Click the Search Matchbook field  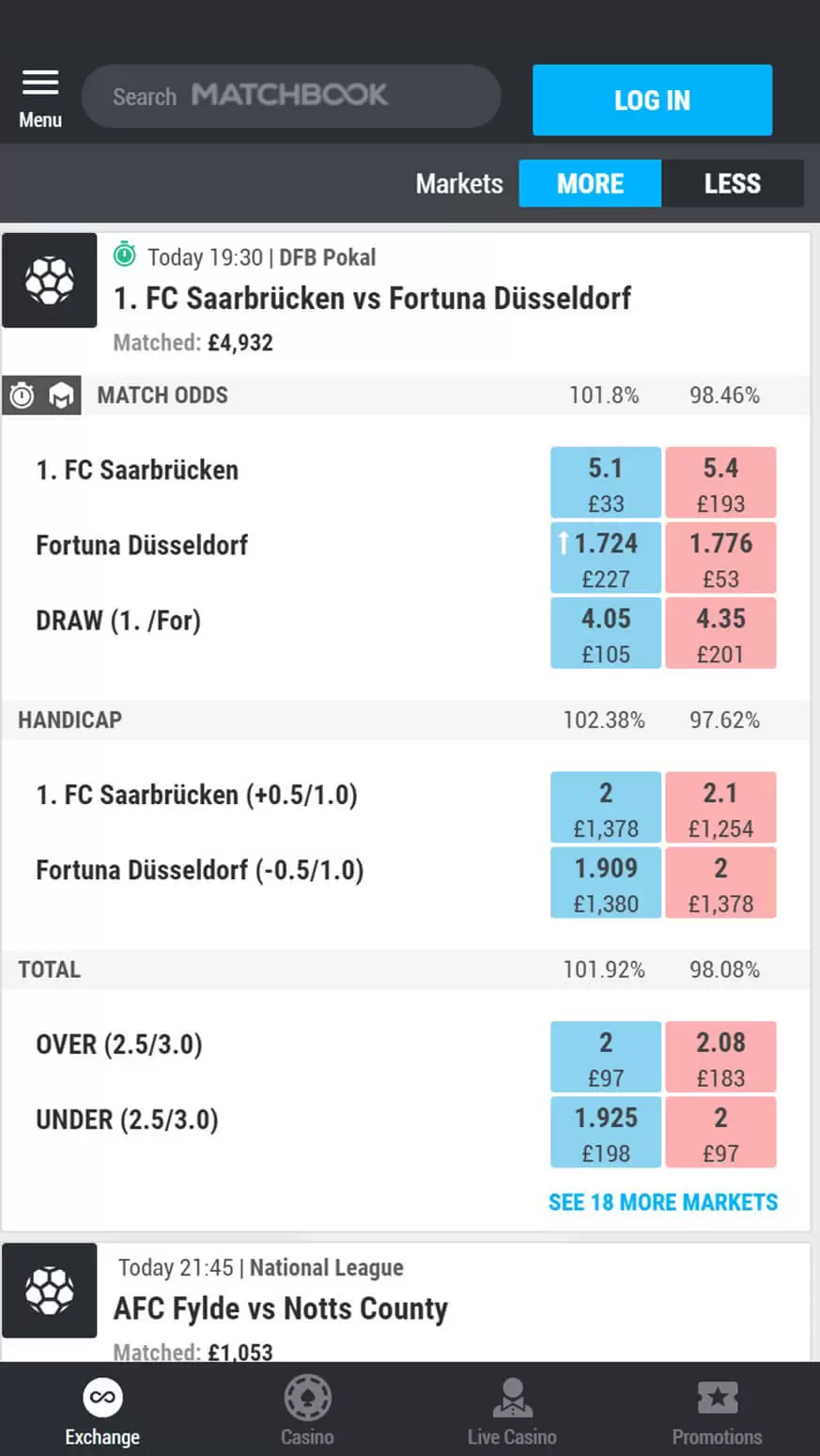tap(291, 96)
